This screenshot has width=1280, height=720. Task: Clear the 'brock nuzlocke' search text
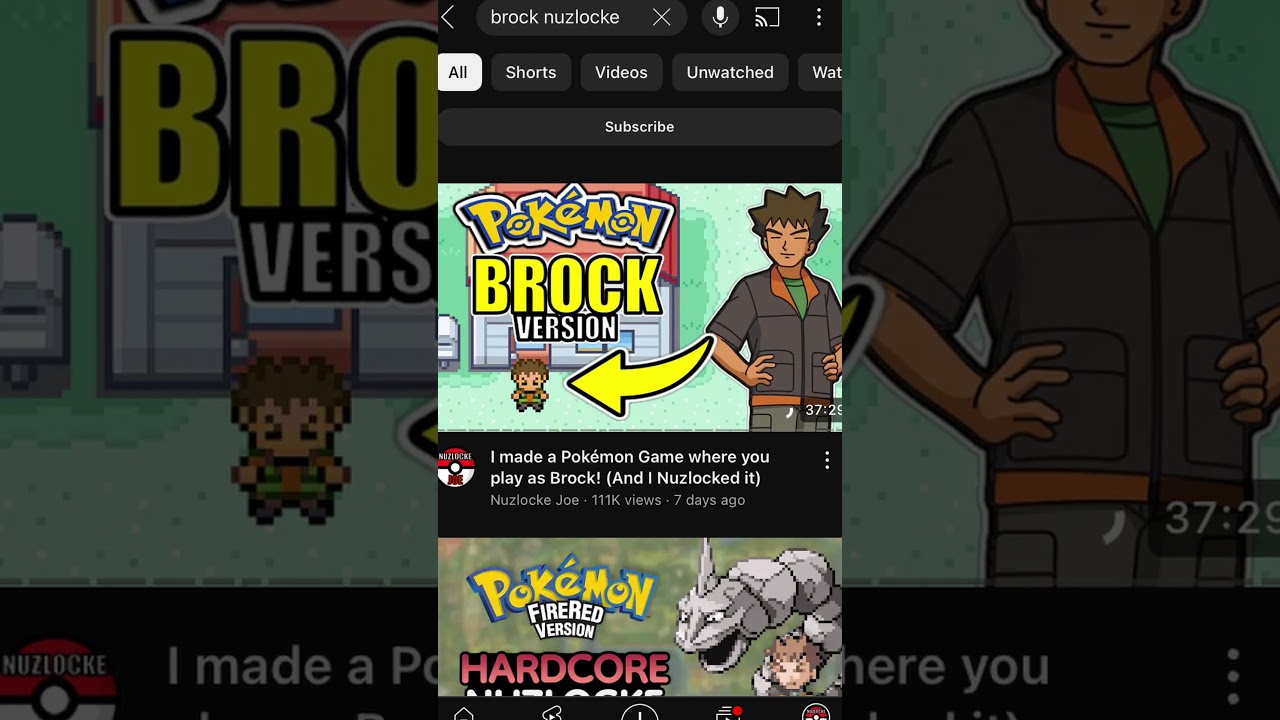coord(661,17)
